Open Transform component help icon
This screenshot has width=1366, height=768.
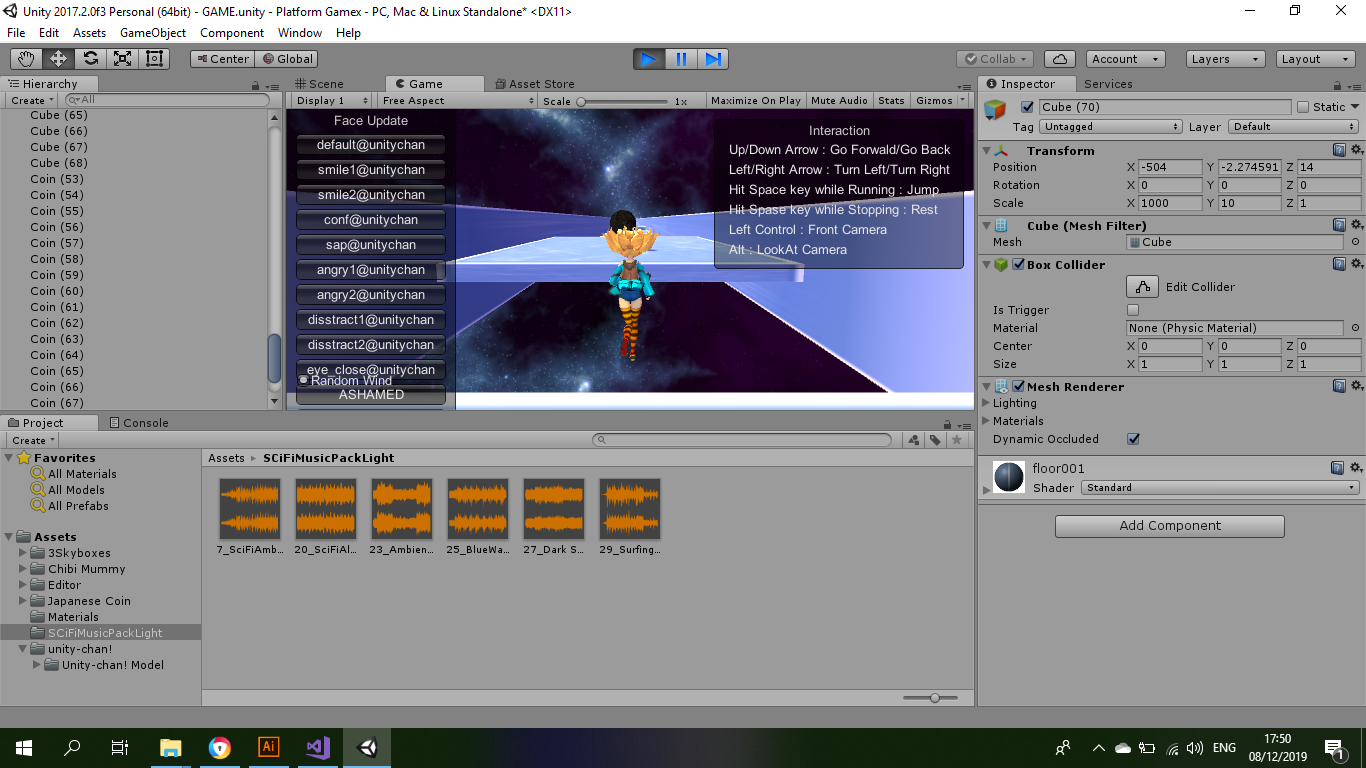pos(1339,150)
